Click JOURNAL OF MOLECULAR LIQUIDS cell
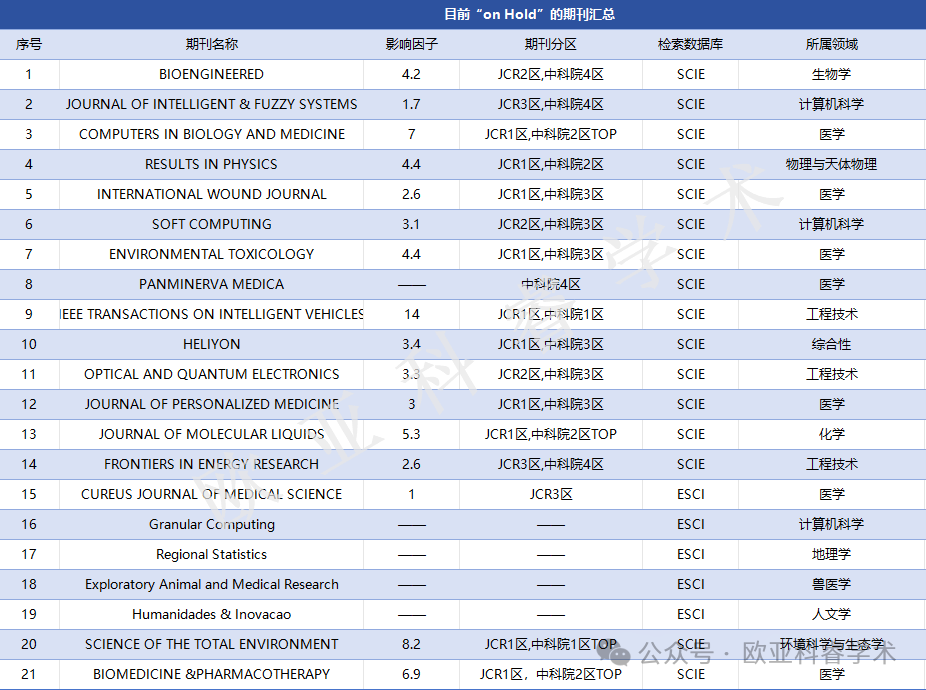The height and width of the screenshot is (690, 926). point(211,435)
